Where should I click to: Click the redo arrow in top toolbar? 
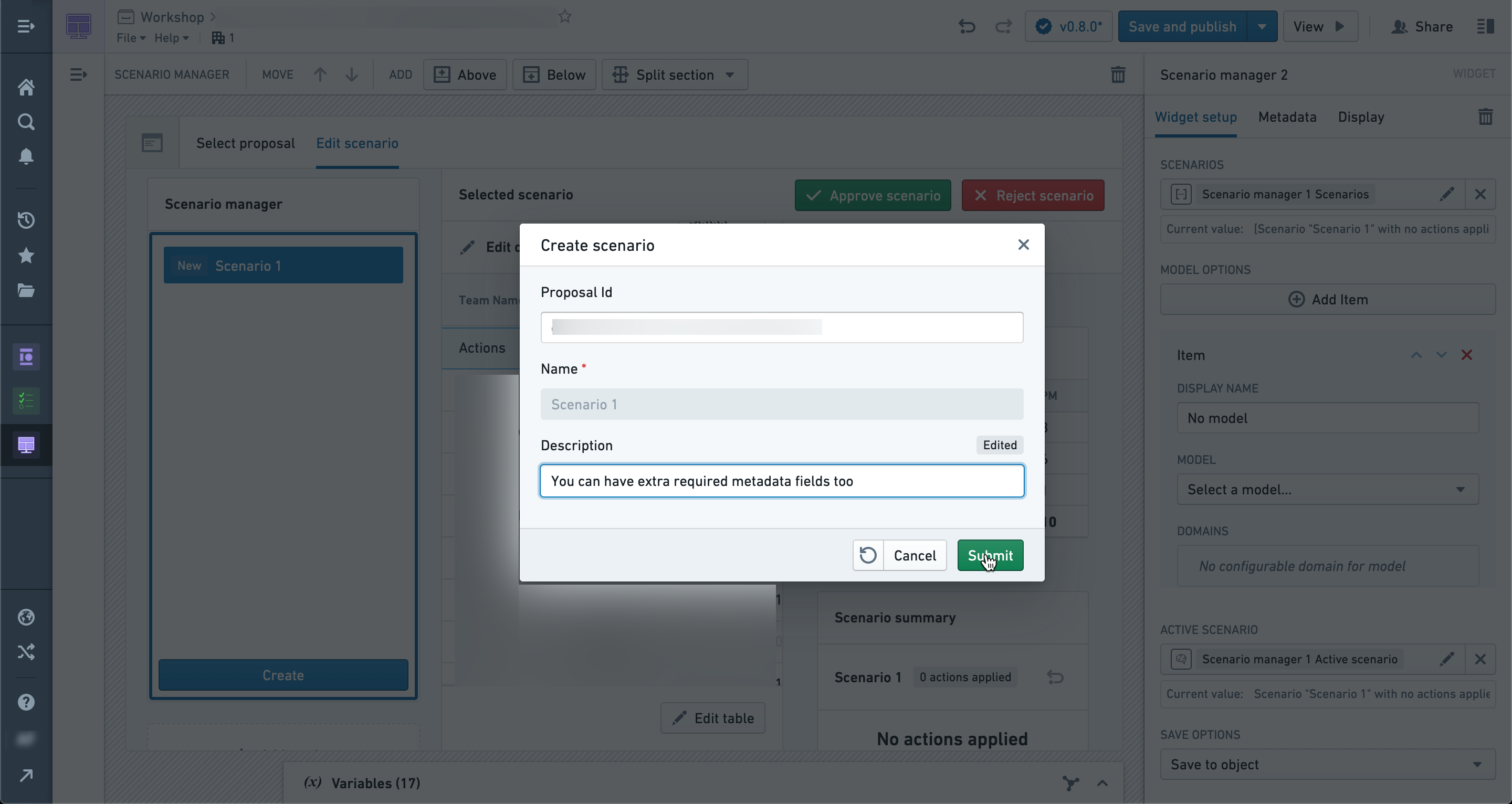pos(1004,26)
